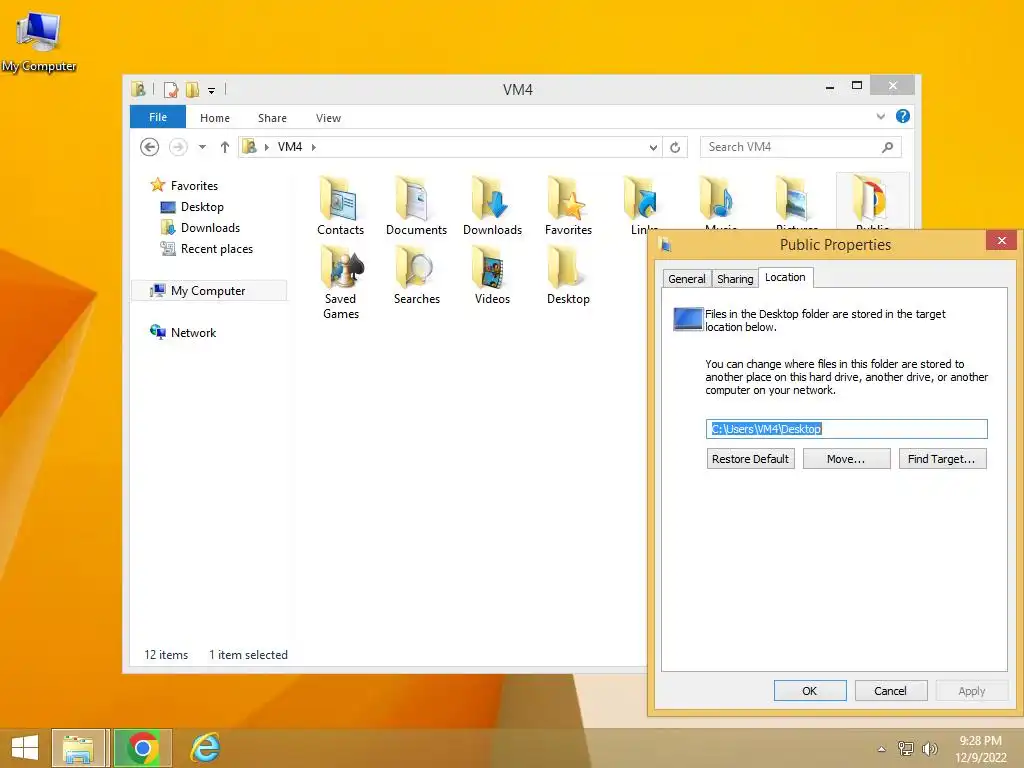
Task: Select the Videos folder
Action: pos(492,275)
